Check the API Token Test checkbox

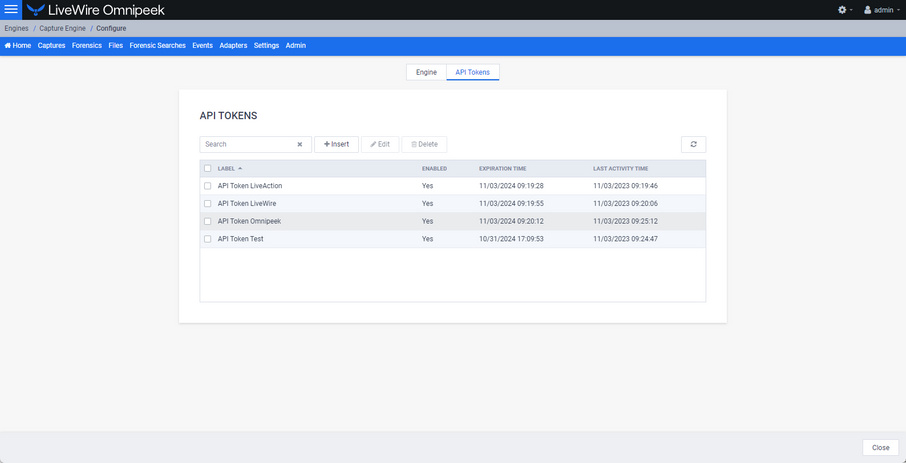207,239
